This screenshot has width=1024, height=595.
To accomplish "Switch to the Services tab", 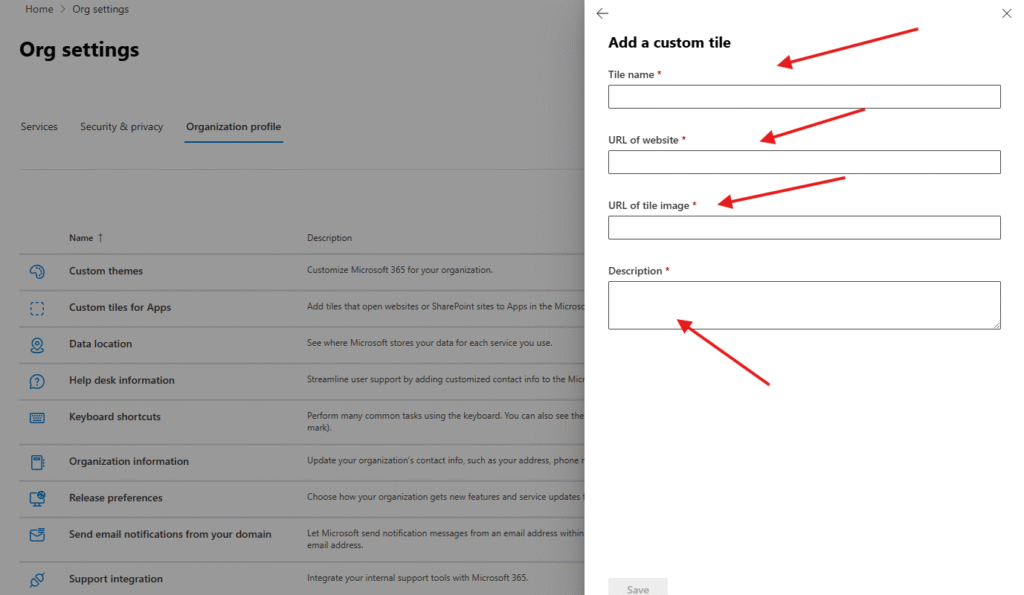I will (39, 127).
